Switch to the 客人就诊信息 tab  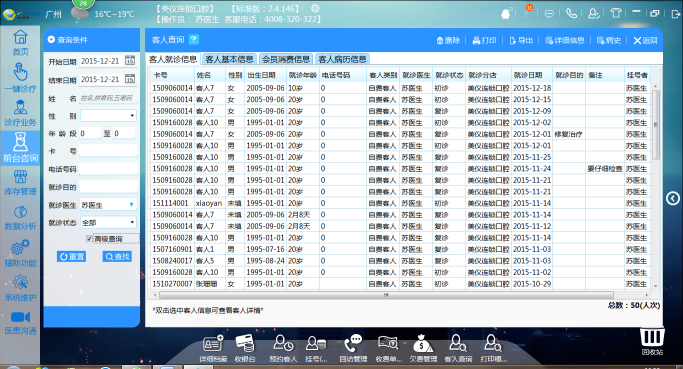(172, 59)
